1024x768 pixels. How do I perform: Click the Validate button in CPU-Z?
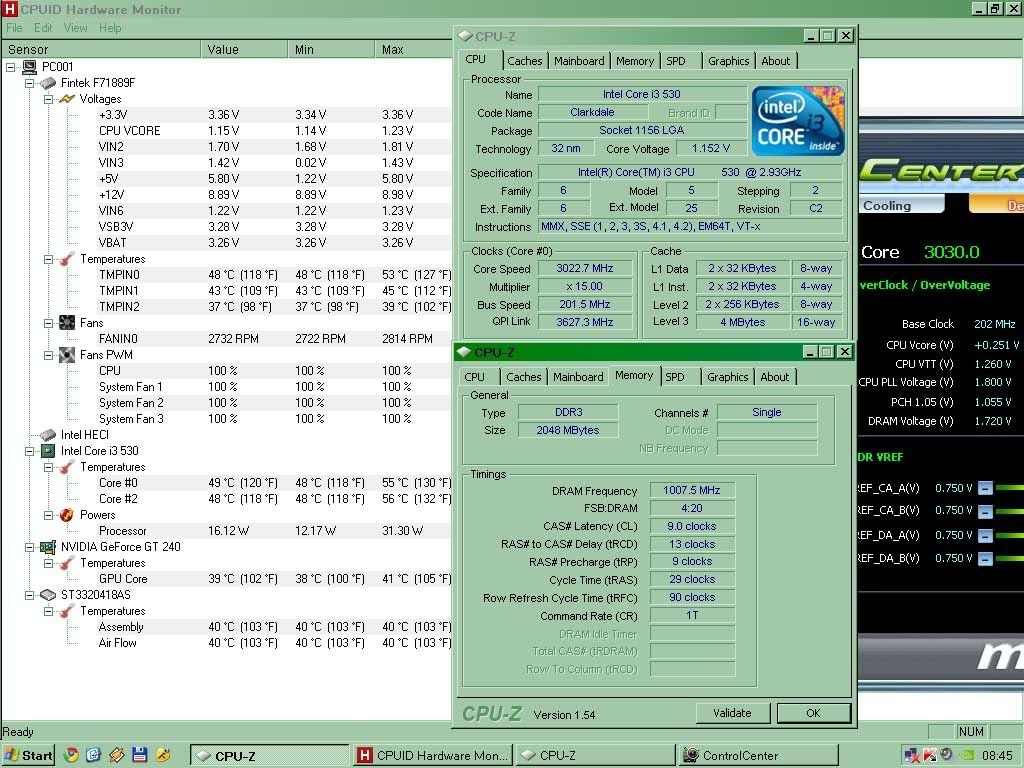pos(732,713)
